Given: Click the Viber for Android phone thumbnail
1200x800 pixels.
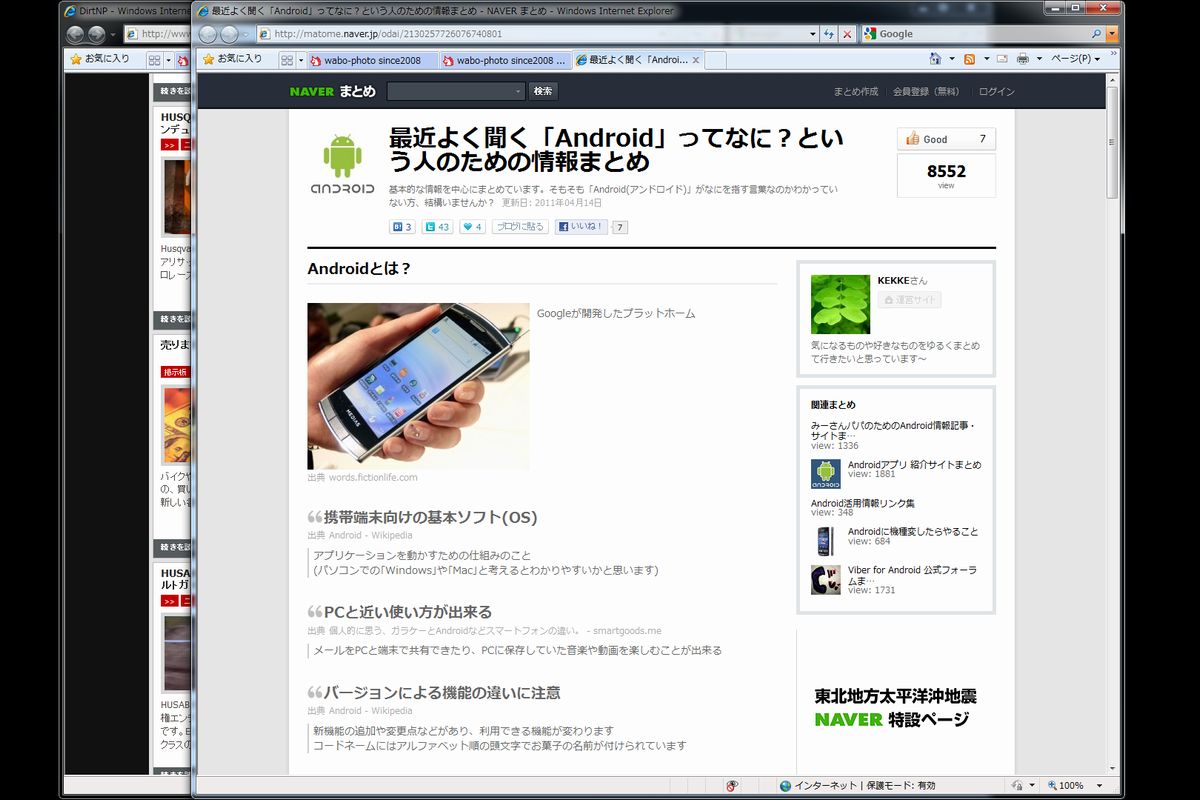Looking at the screenshot, I should pyautogui.click(x=825, y=580).
